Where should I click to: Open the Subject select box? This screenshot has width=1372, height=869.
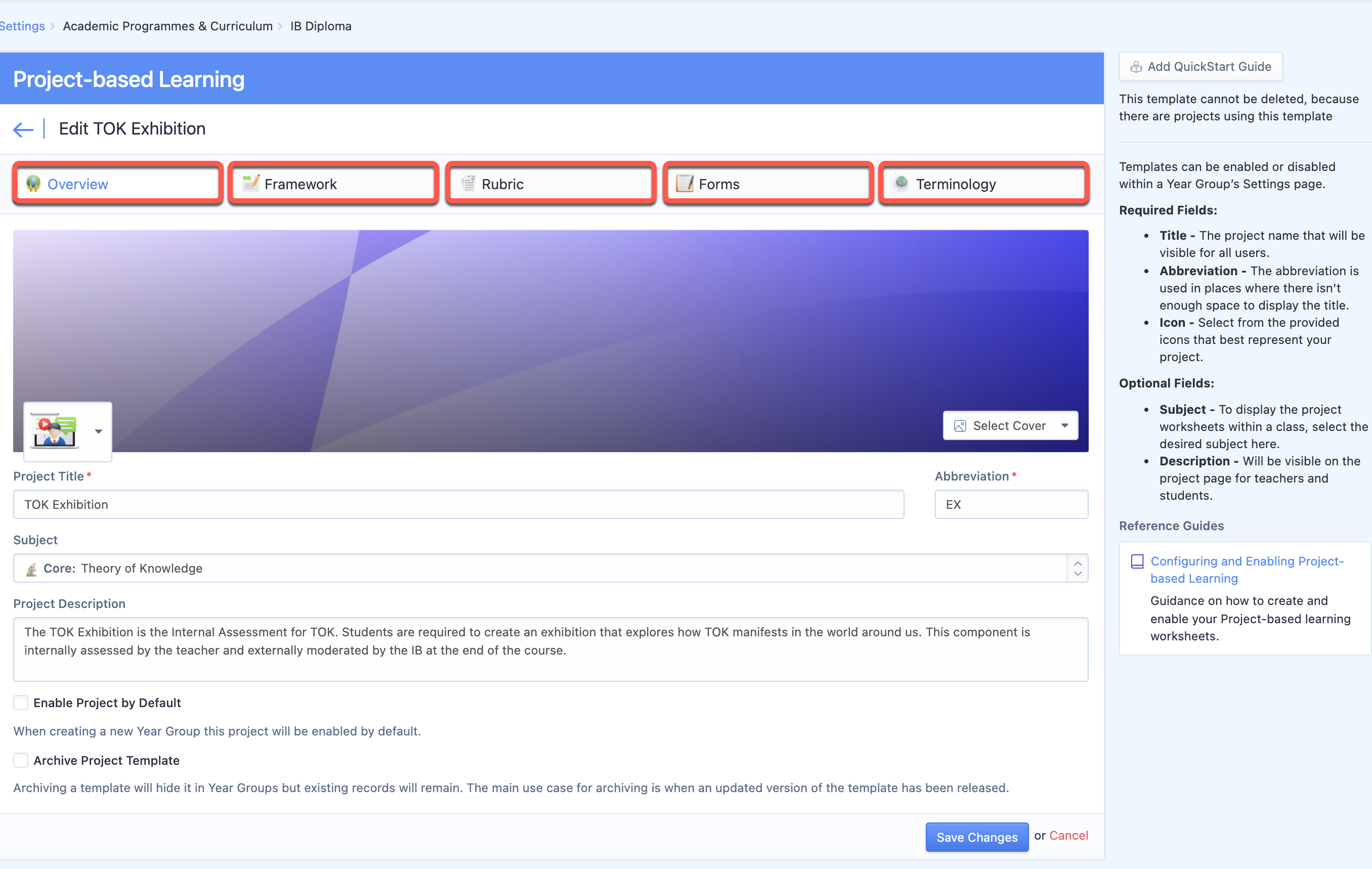tap(550, 568)
